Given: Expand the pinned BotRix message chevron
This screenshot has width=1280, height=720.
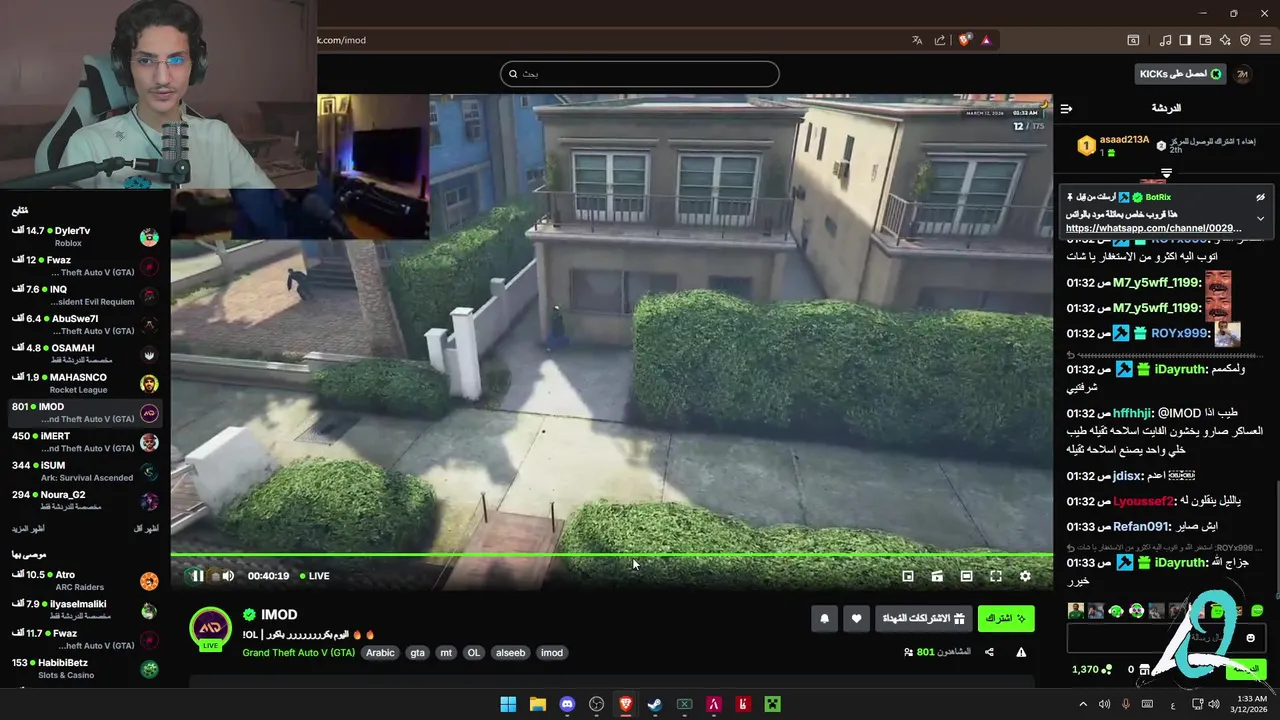Looking at the screenshot, I should 1260,219.
